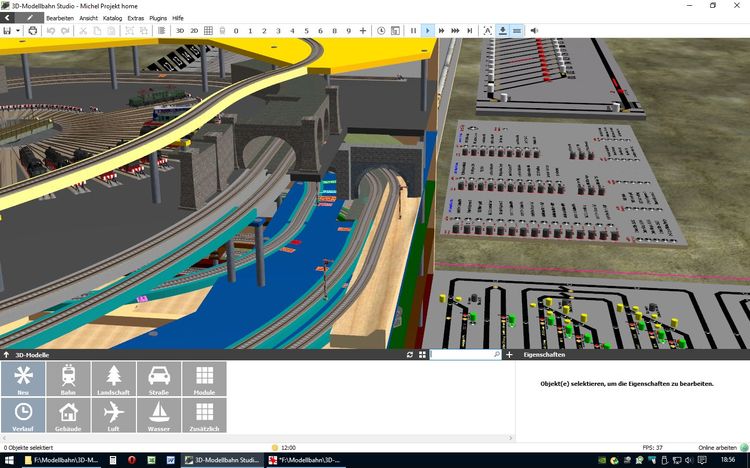Switch the view to 3D mode

click(x=180, y=31)
